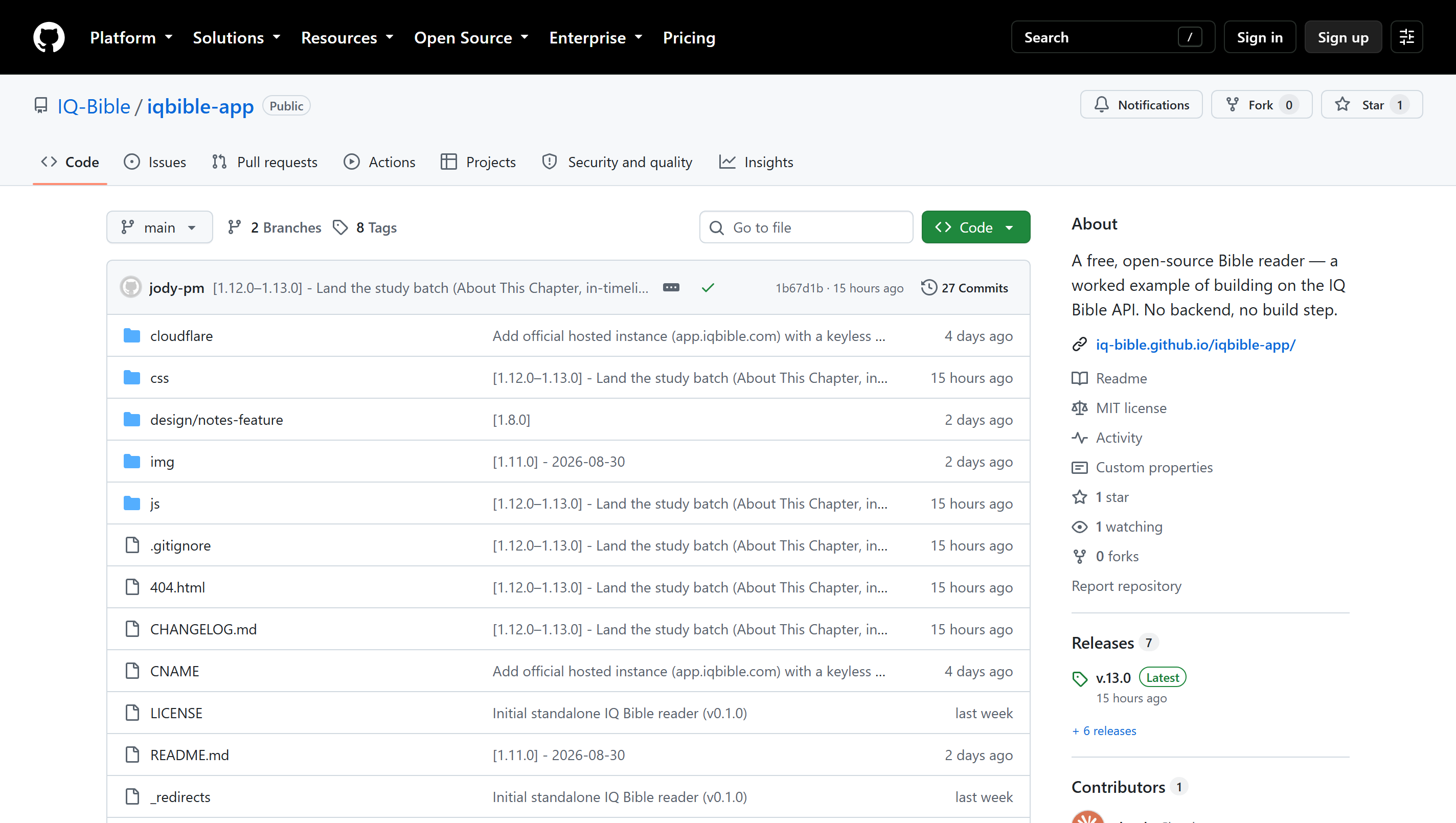Open 27 Commits history
1456x823 pixels.
click(964, 288)
